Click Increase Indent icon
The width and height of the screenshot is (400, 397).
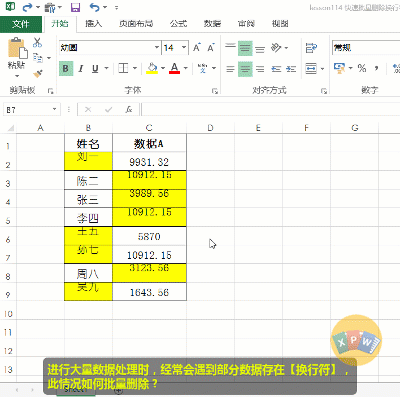[291, 69]
